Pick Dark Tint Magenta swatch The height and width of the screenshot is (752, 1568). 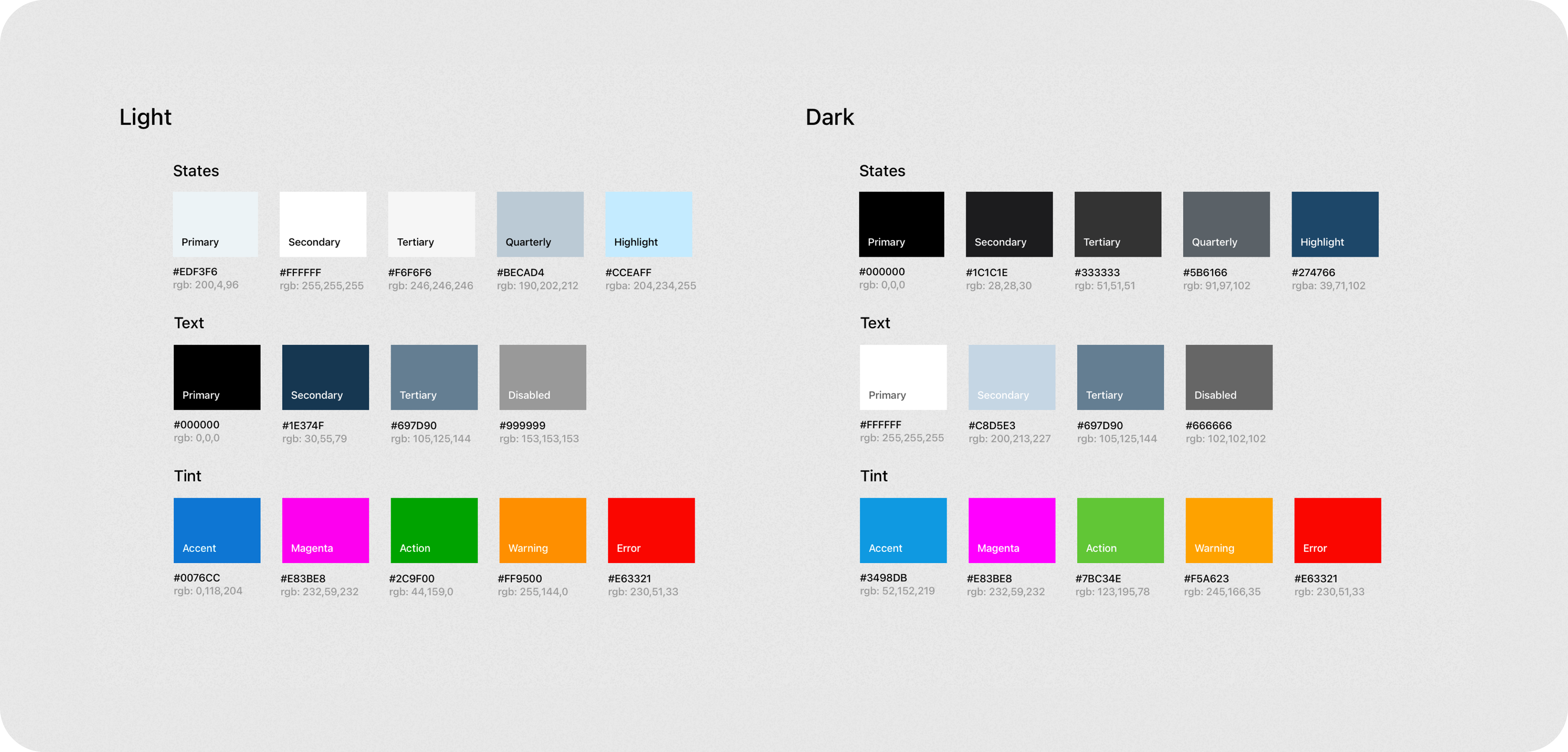tap(1012, 530)
